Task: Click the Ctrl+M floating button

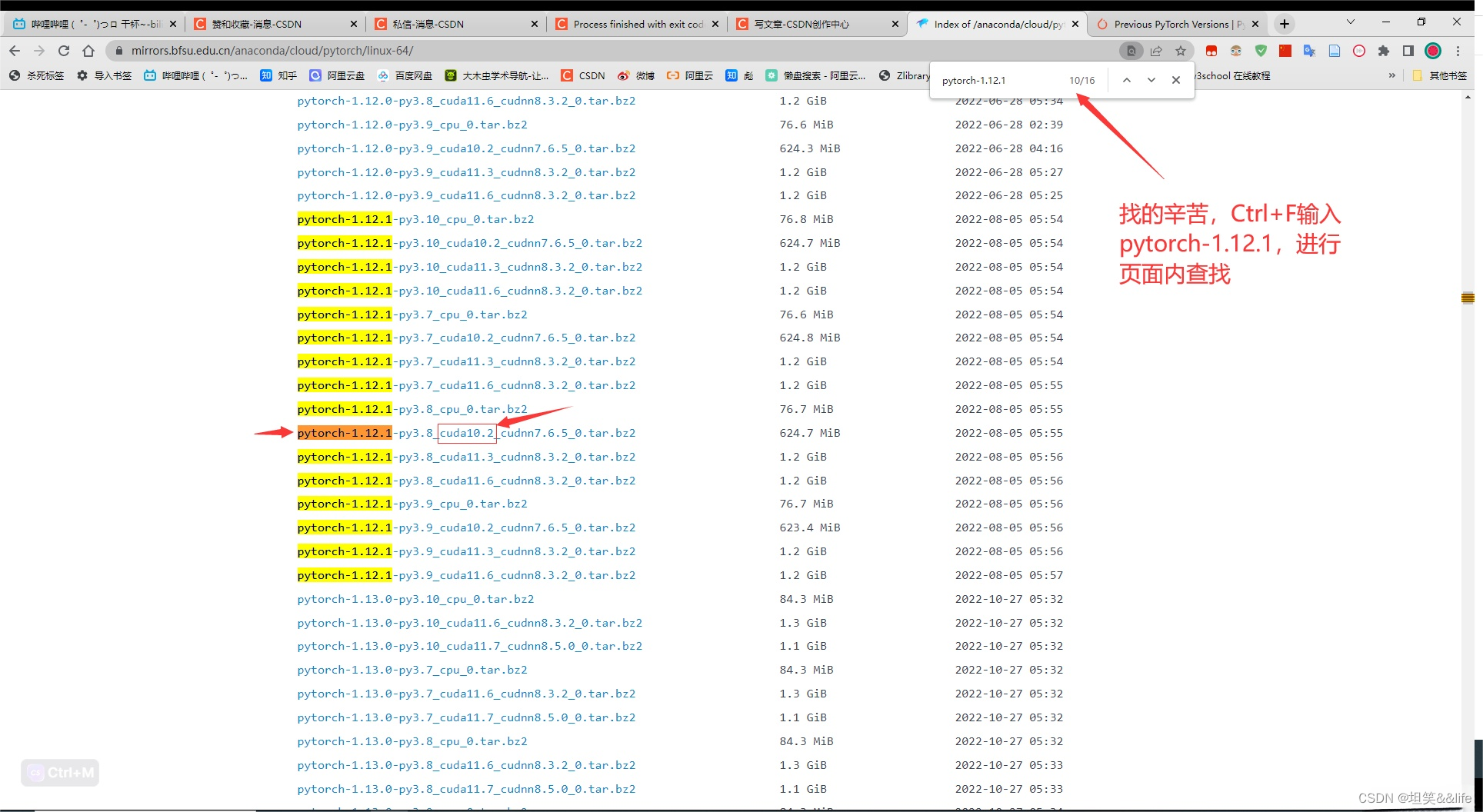Action: [60, 772]
